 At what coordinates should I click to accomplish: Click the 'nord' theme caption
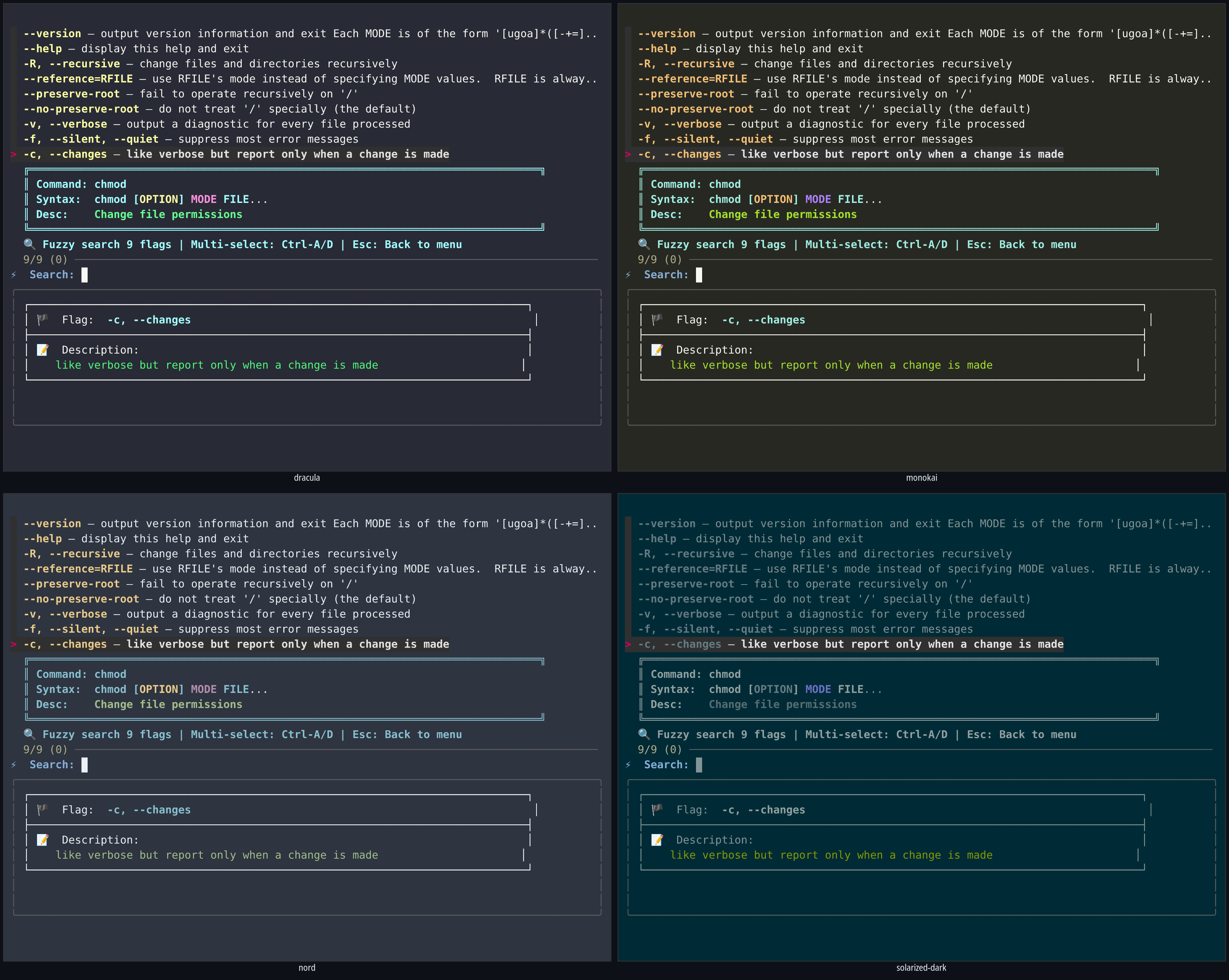pos(307,967)
